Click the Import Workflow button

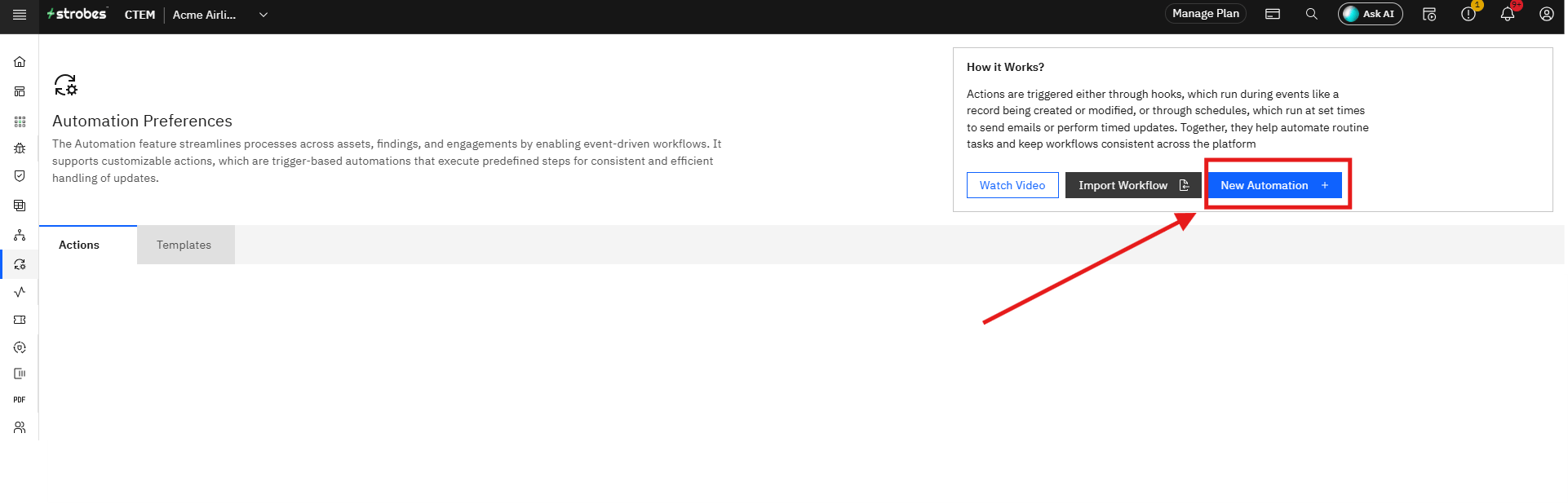pos(1133,185)
